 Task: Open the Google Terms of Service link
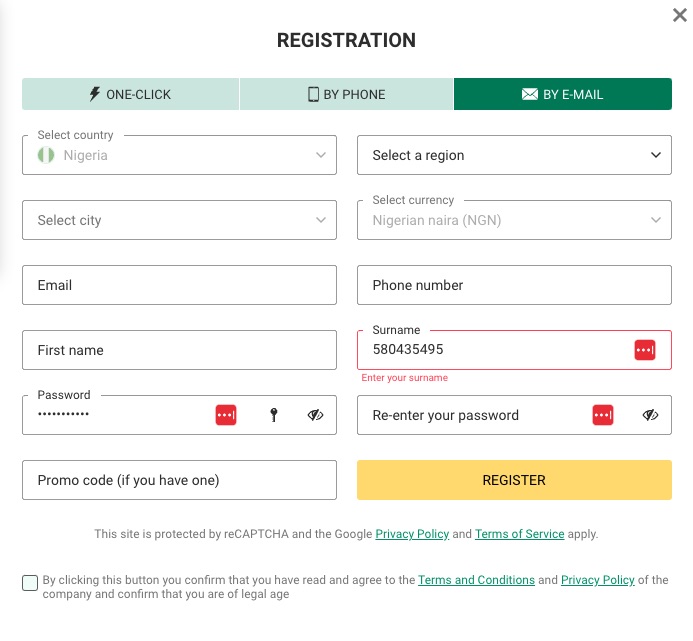click(x=520, y=534)
